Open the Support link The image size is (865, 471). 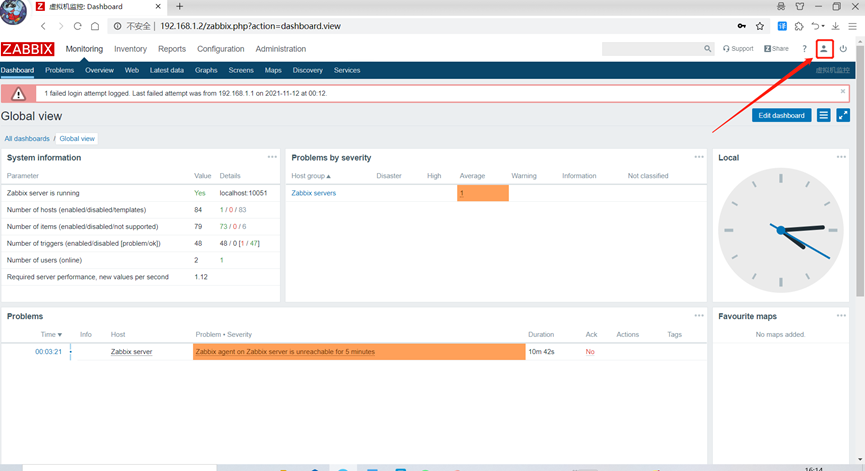click(x=738, y=49)
